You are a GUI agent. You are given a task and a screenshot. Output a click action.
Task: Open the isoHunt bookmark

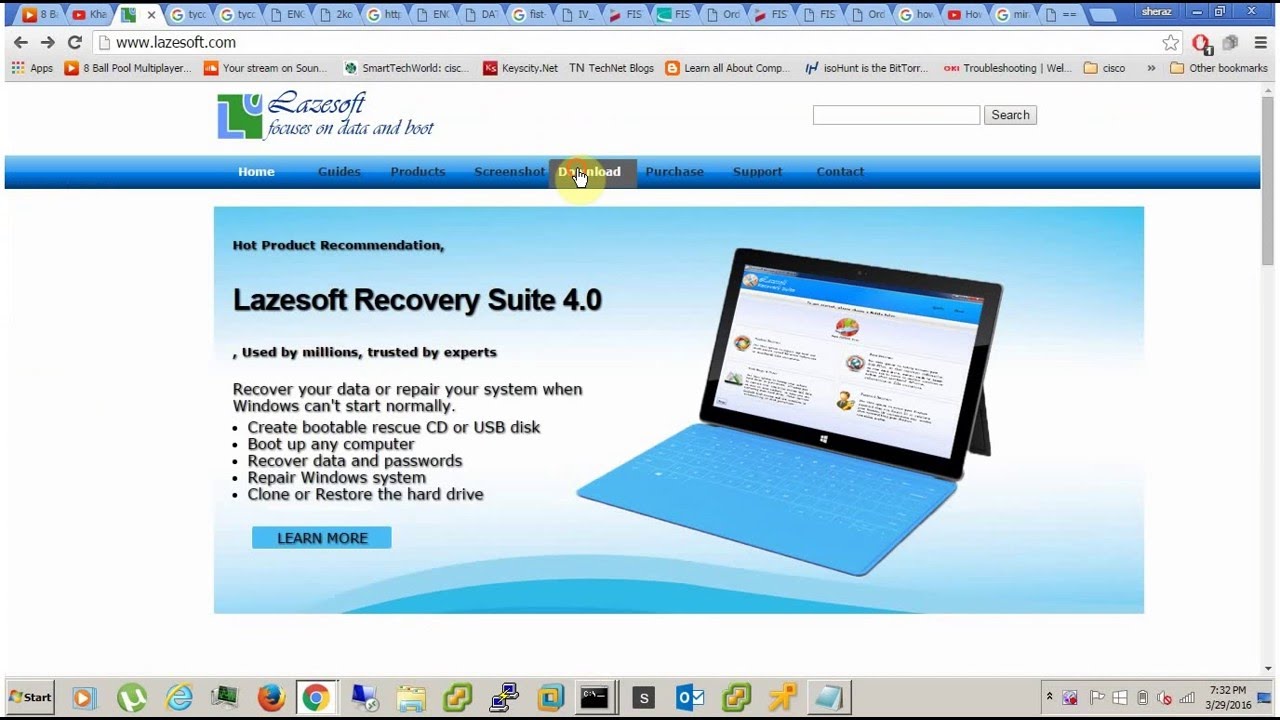pyautogui.click(x=867, y=68)
